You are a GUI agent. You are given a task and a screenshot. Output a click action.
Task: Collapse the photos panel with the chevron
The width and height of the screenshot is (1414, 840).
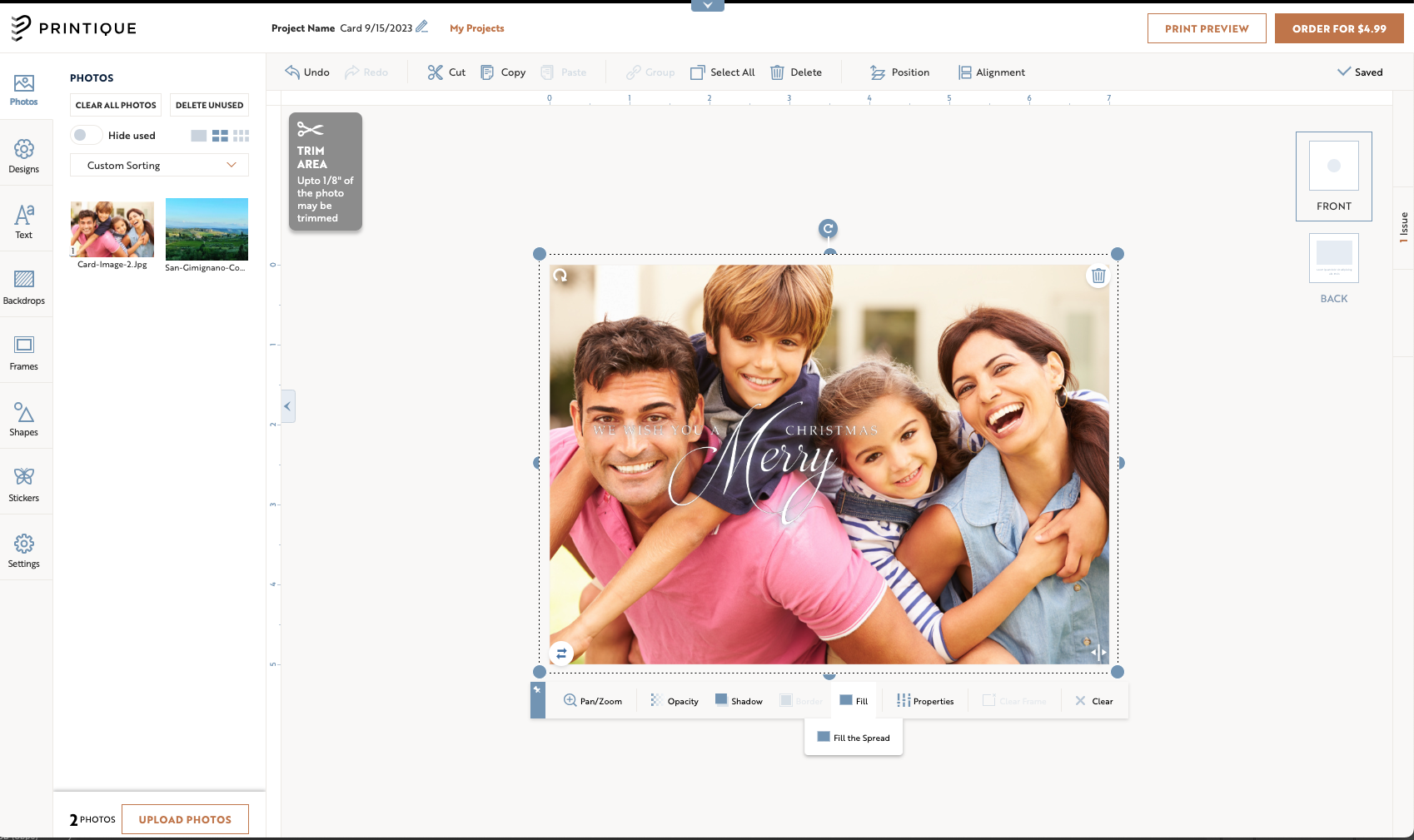tap(287, 406)
